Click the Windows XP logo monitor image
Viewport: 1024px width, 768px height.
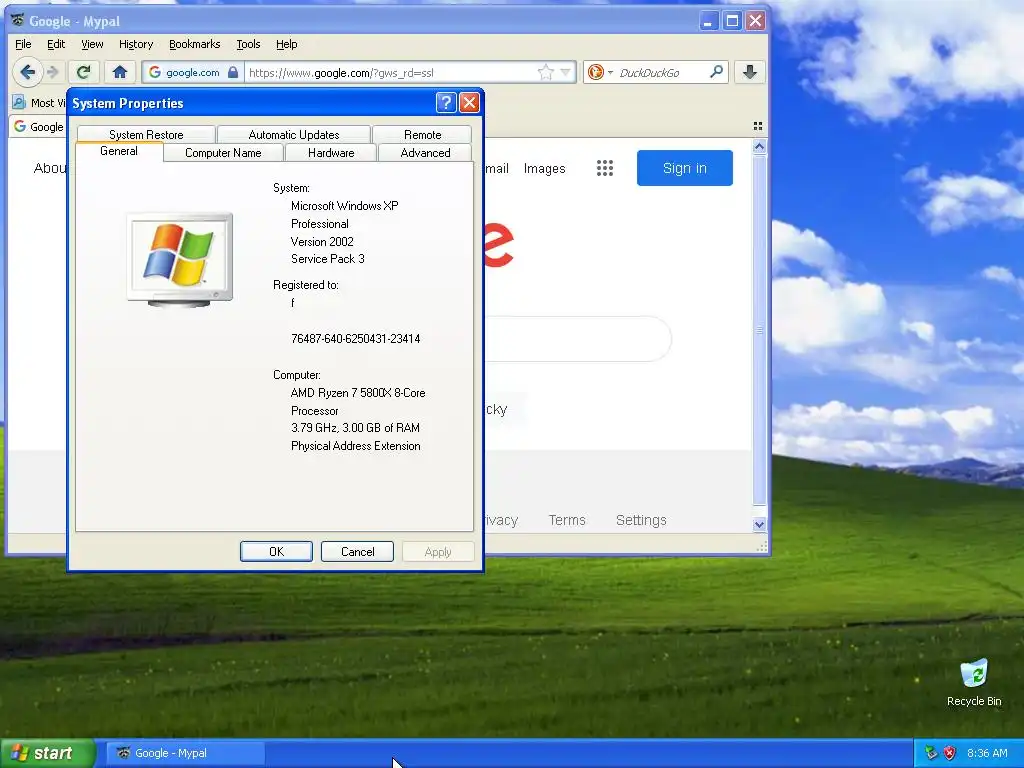[x=180, y=259]
